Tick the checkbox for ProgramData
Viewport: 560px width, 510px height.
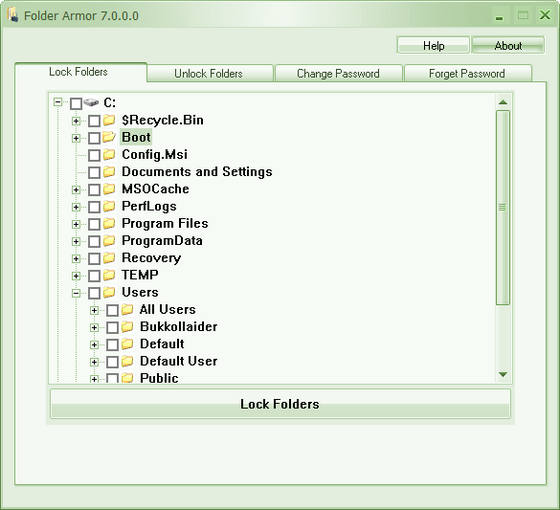(94, 241)
